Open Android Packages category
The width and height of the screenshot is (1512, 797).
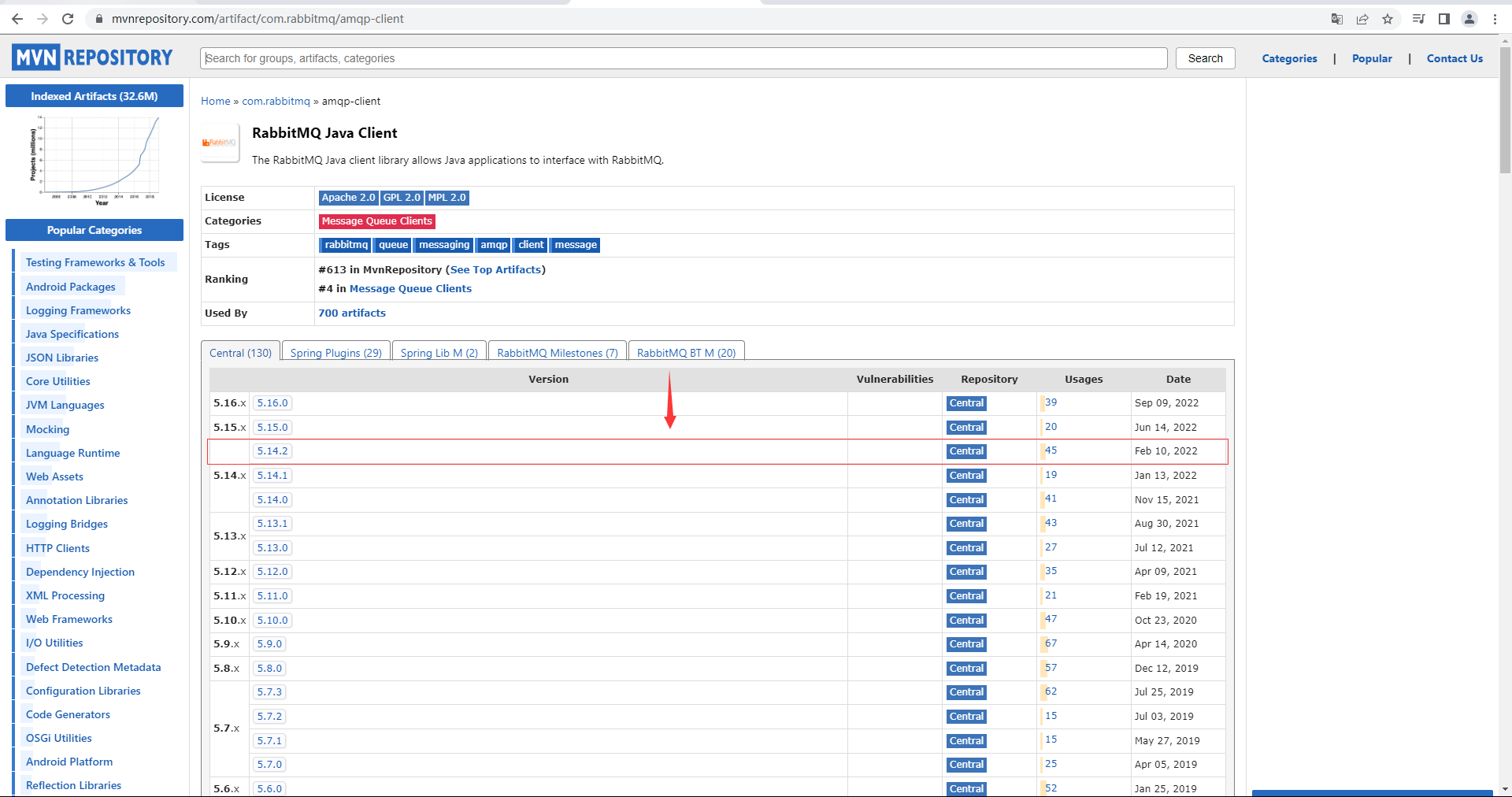click(x=71, y=287)
